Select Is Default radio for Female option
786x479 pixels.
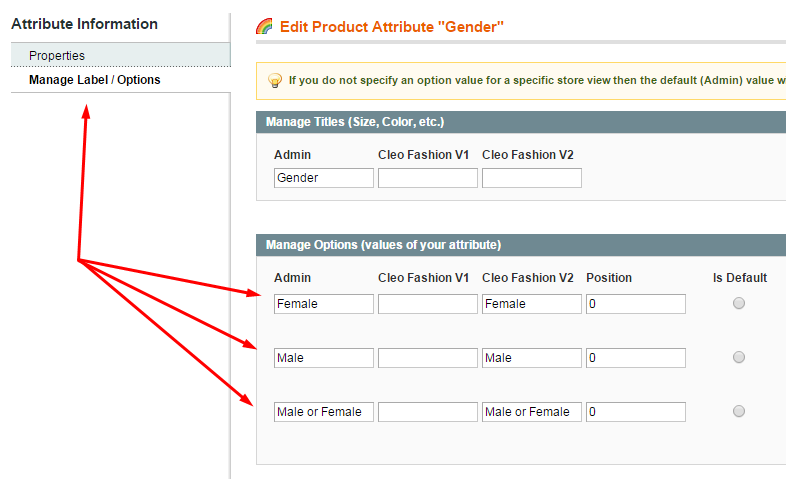[x=739, y=304]
